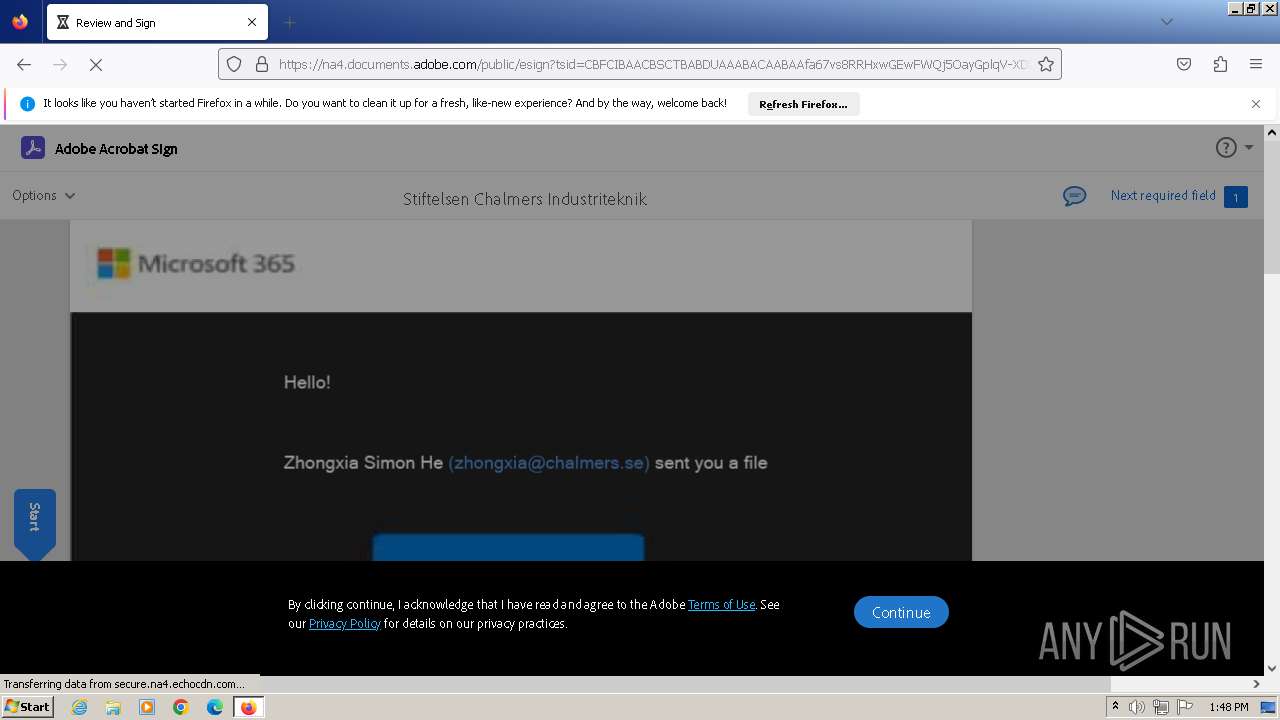
Task: View site security padlock info
Action: 262,64
